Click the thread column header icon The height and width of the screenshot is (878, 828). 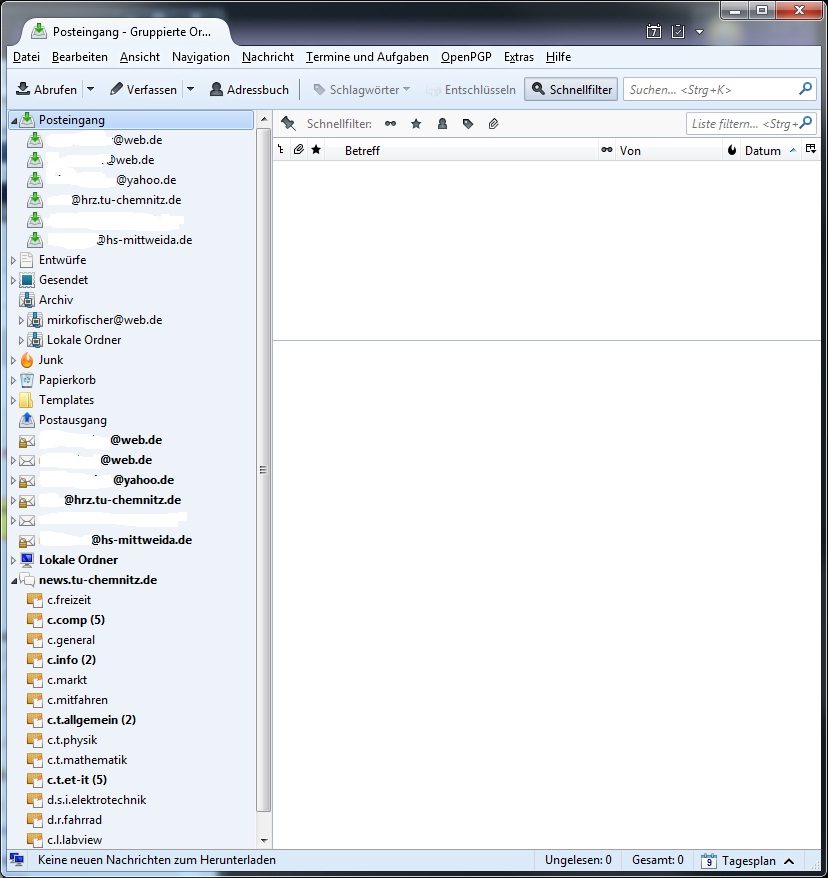[281, 150]
